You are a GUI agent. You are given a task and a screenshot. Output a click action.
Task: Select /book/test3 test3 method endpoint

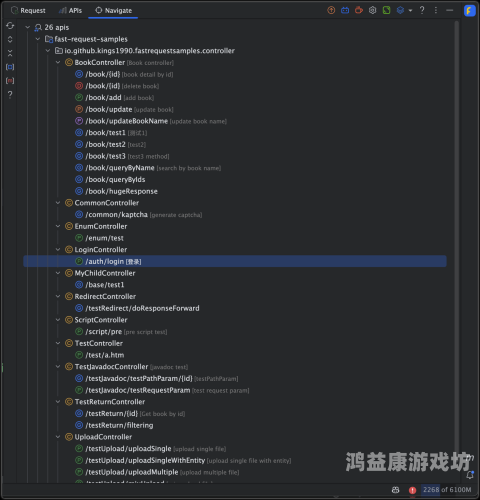click(122, 156)
